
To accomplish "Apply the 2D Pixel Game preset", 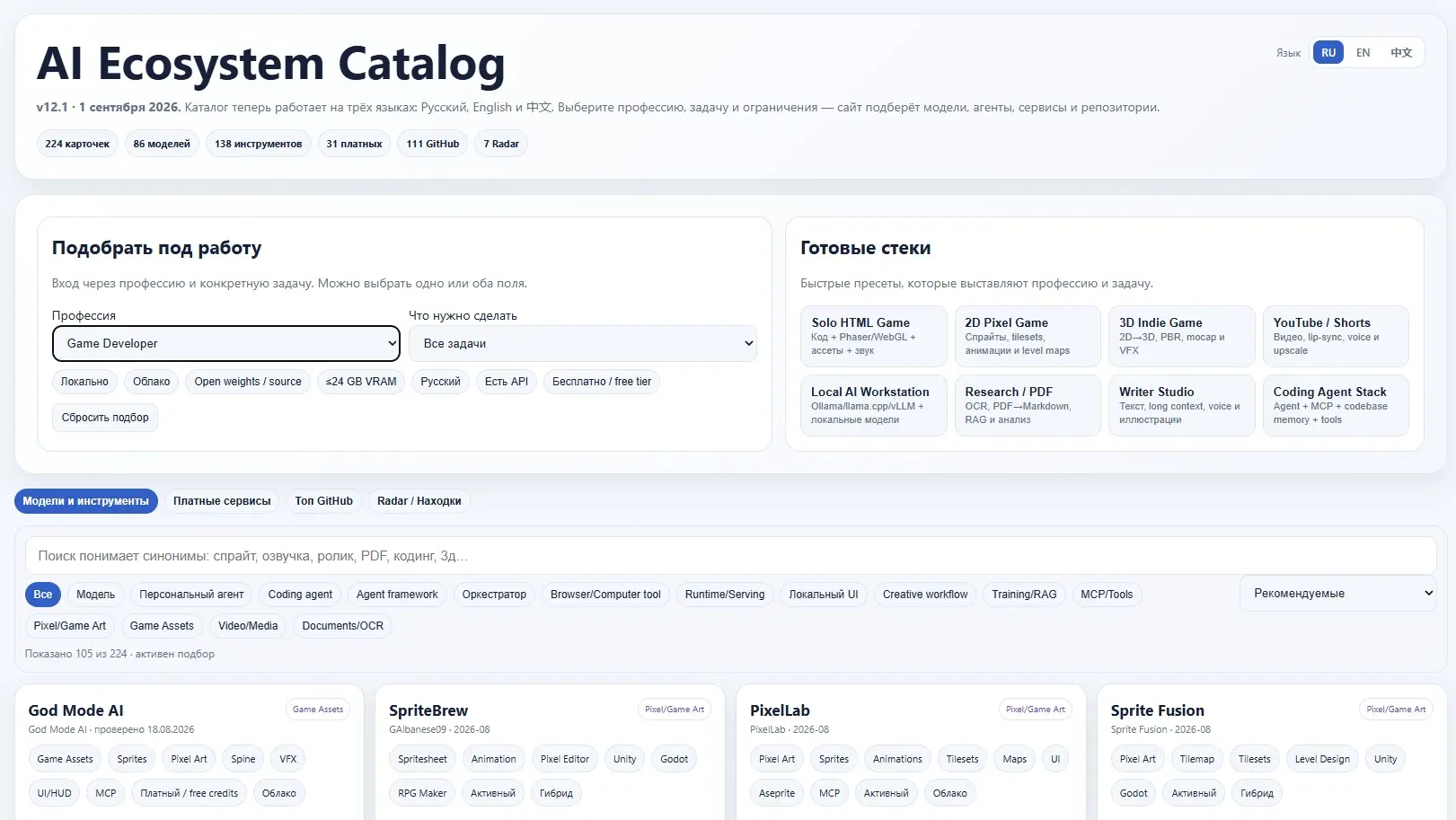I will click(1028, 336).
